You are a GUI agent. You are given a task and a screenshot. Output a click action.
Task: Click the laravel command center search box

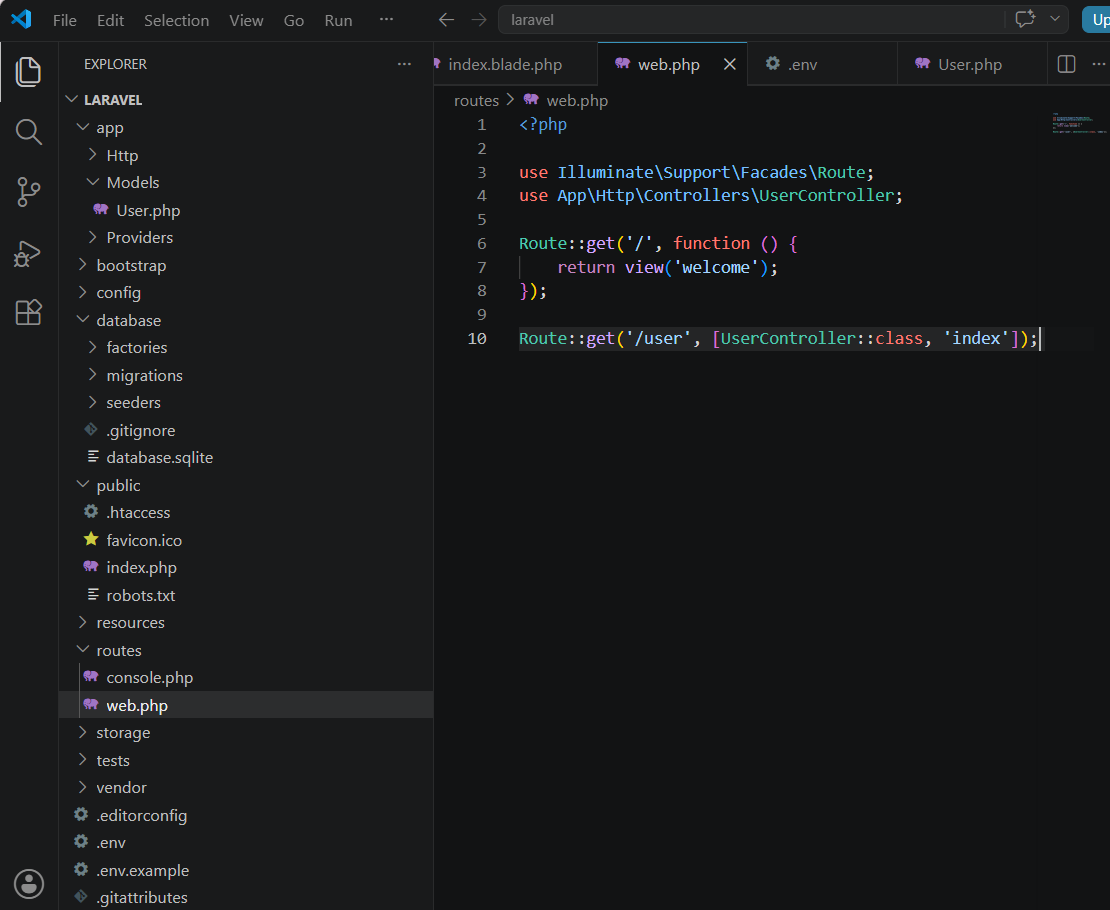[750, 20]
